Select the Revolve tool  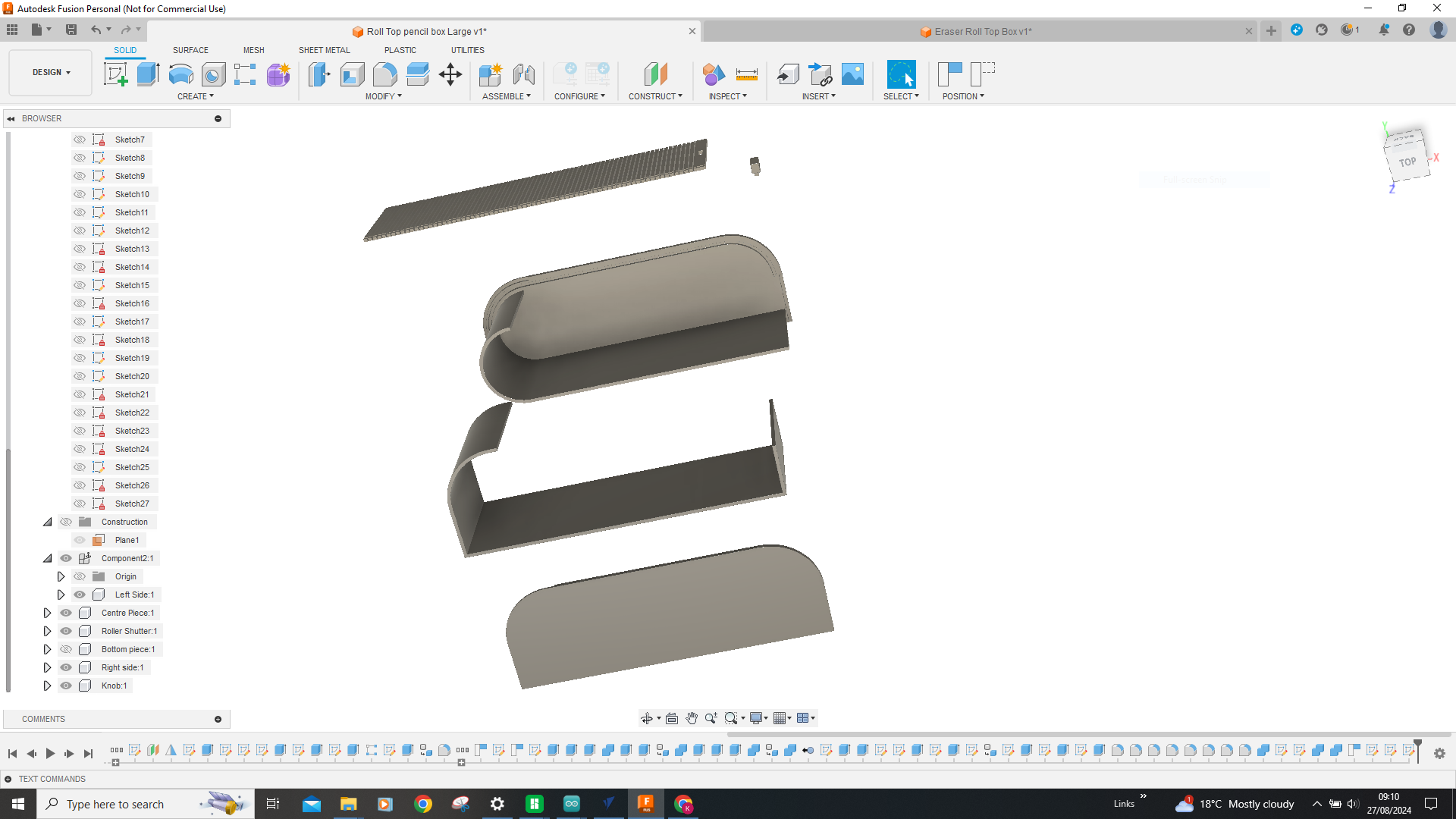click(x=180, y=74)
